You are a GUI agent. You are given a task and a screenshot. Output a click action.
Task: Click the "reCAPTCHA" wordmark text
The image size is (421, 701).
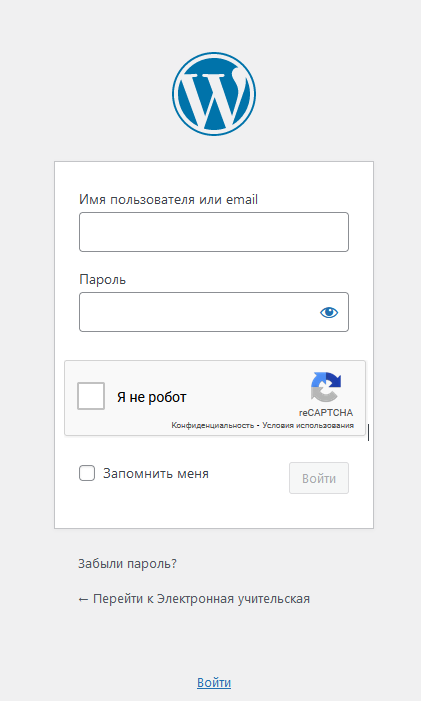(x=326, y=413)
